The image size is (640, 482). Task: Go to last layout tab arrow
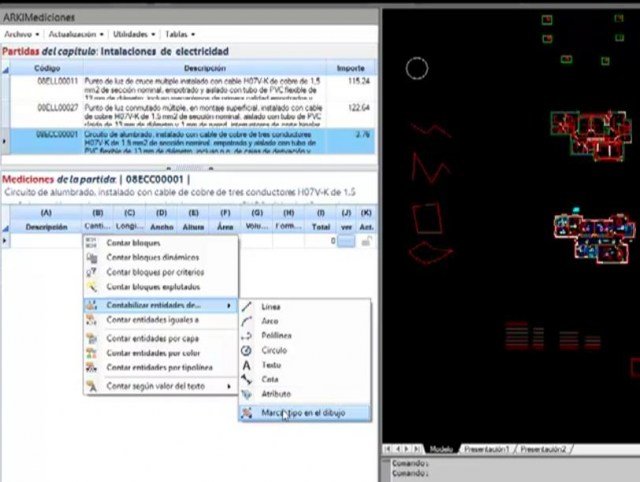pyautogui.click(x=417, y=449)
